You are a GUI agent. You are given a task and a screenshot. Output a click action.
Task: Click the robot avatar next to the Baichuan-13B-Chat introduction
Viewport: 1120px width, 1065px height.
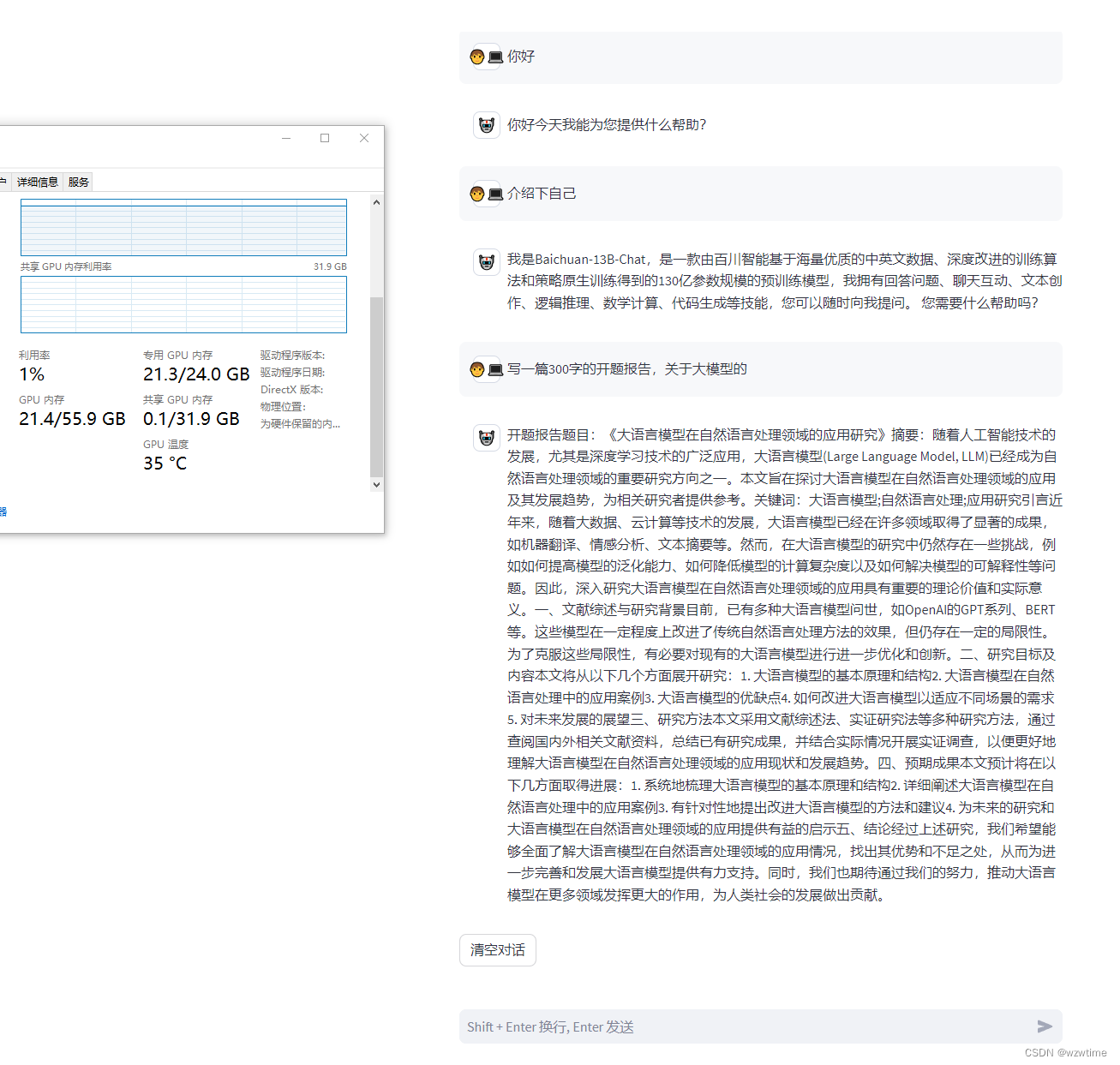(486, 262)
